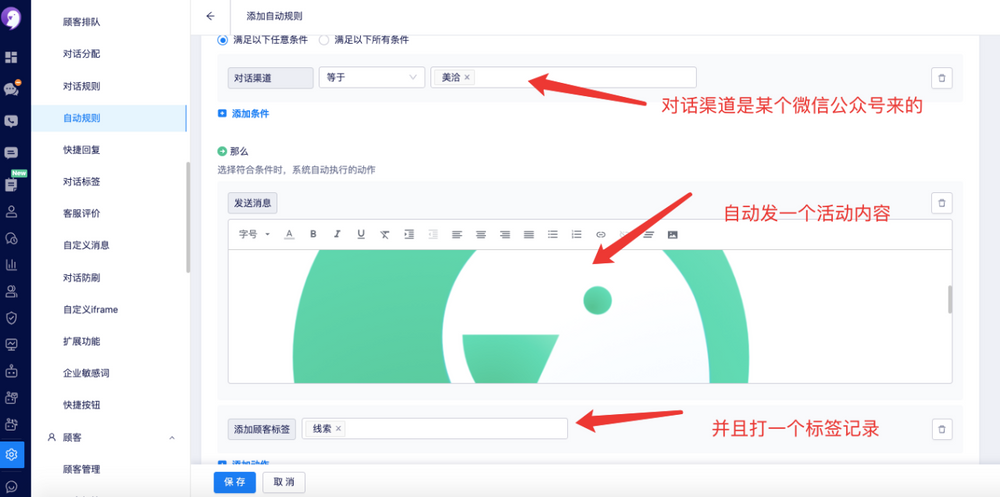Click the 添加条件 link

click(x=250, y=114)
